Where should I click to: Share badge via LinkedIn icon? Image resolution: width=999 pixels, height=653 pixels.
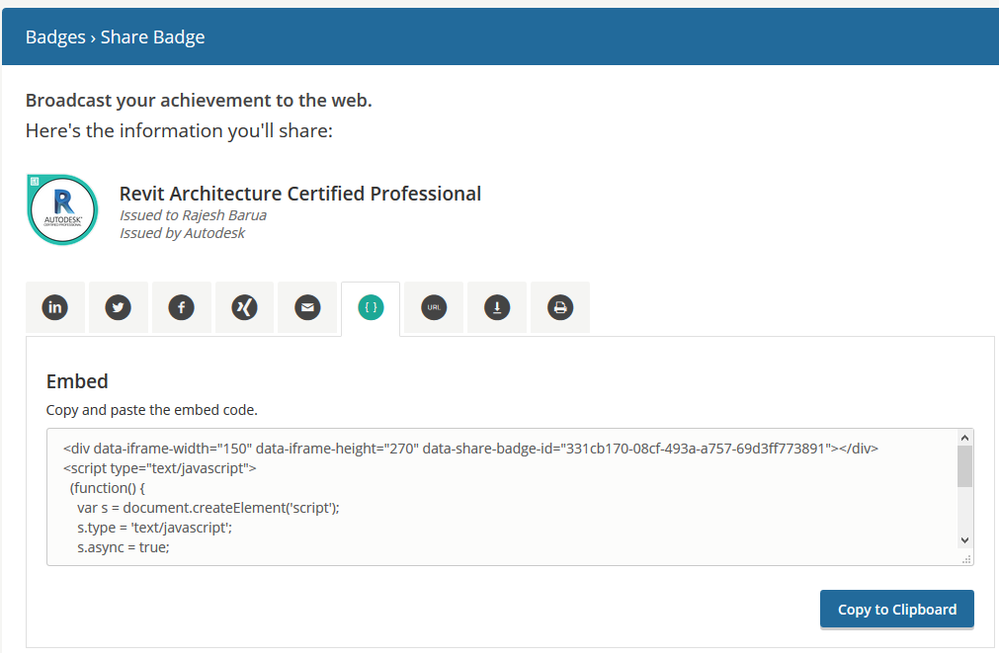coord(55,308)
